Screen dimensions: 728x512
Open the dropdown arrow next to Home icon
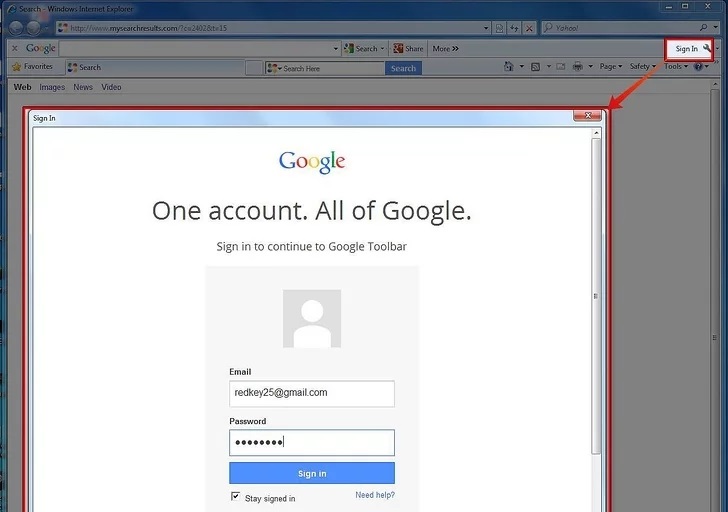pyautogui.click(x=521, y=67)
